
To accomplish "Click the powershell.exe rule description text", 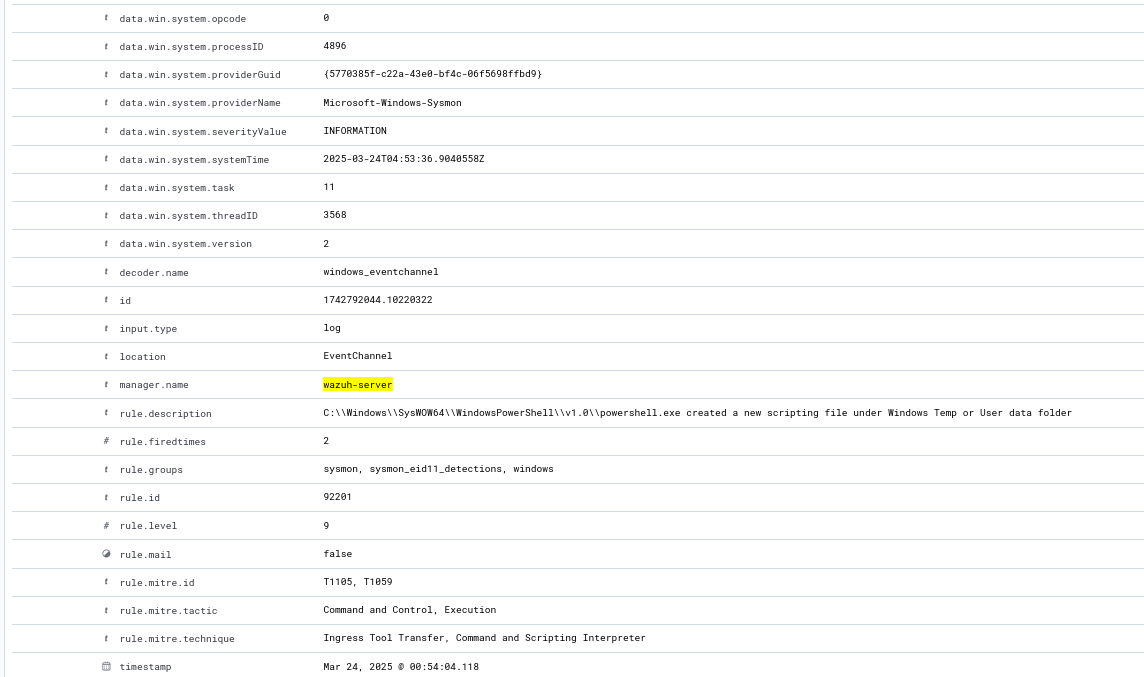I will click(x=697, y=413).
